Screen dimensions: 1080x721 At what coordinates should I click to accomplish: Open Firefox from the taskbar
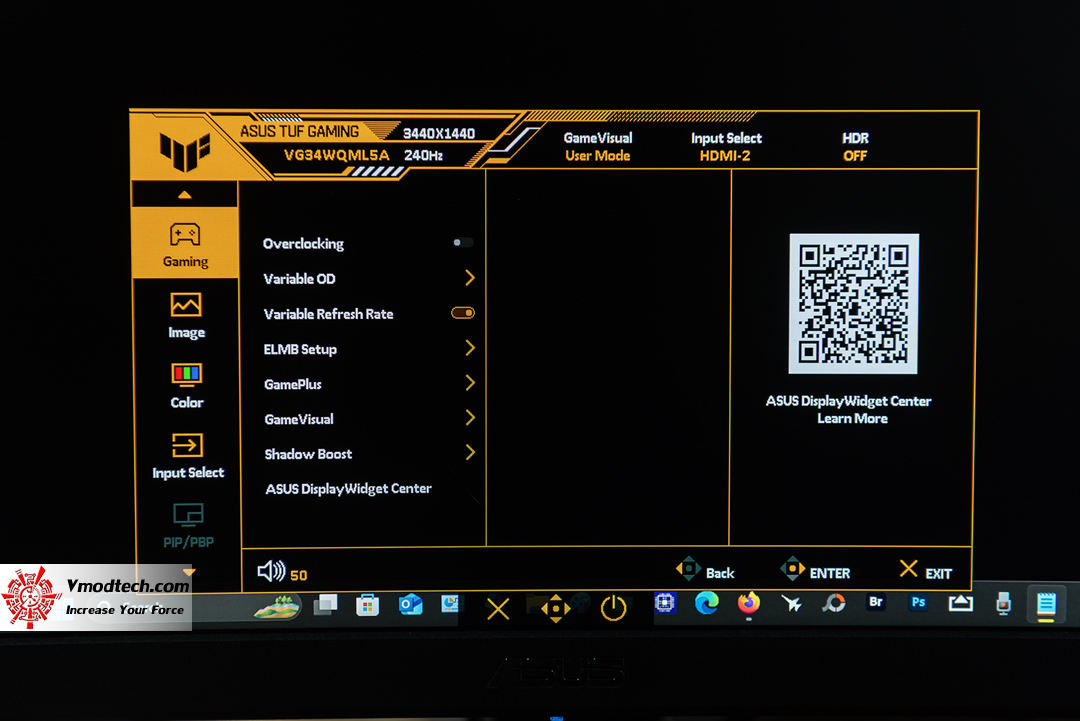tap(749, 603)
